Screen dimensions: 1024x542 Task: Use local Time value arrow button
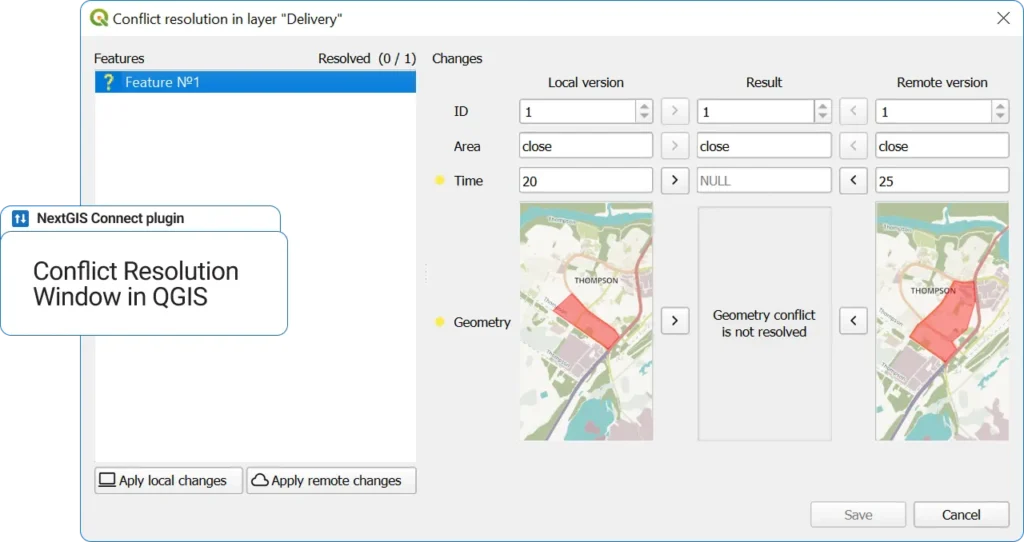[x=674, y=181]
